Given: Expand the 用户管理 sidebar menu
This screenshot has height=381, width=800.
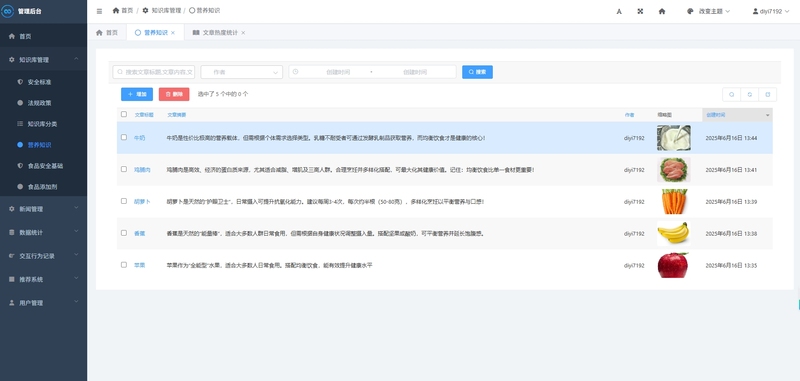Looking at the screenshot, I should tap(43, 302).
